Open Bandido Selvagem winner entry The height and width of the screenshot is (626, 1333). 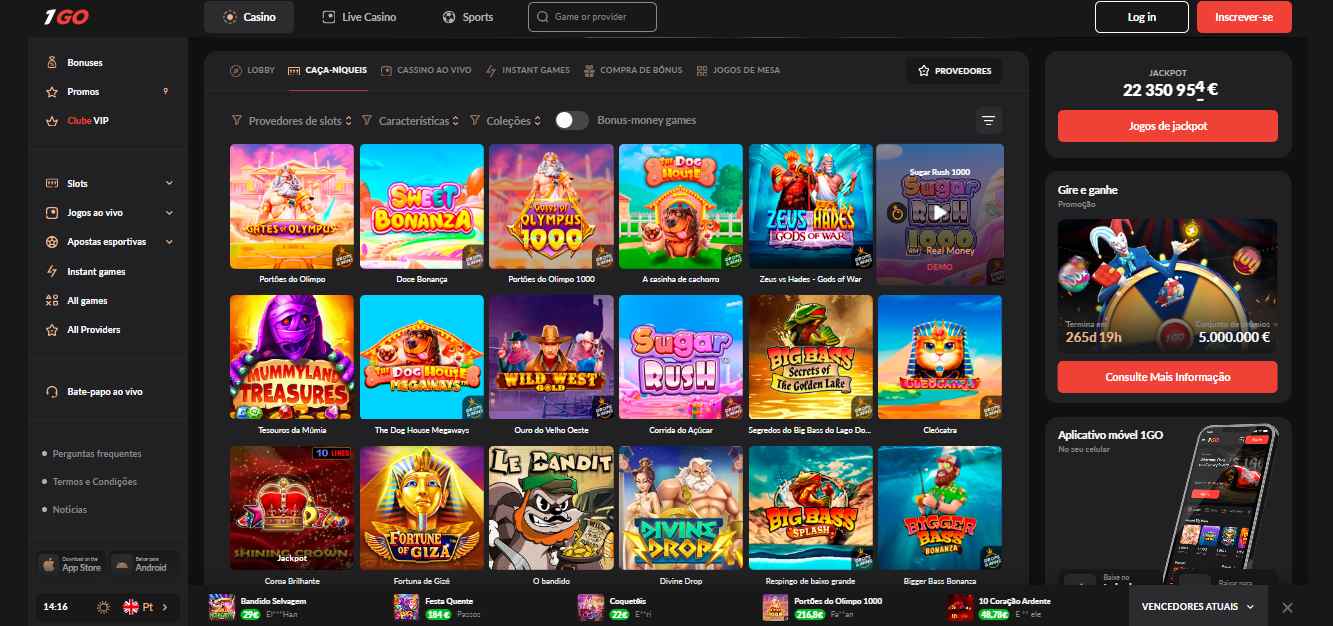pyautogui.click(x=258, y=607)
